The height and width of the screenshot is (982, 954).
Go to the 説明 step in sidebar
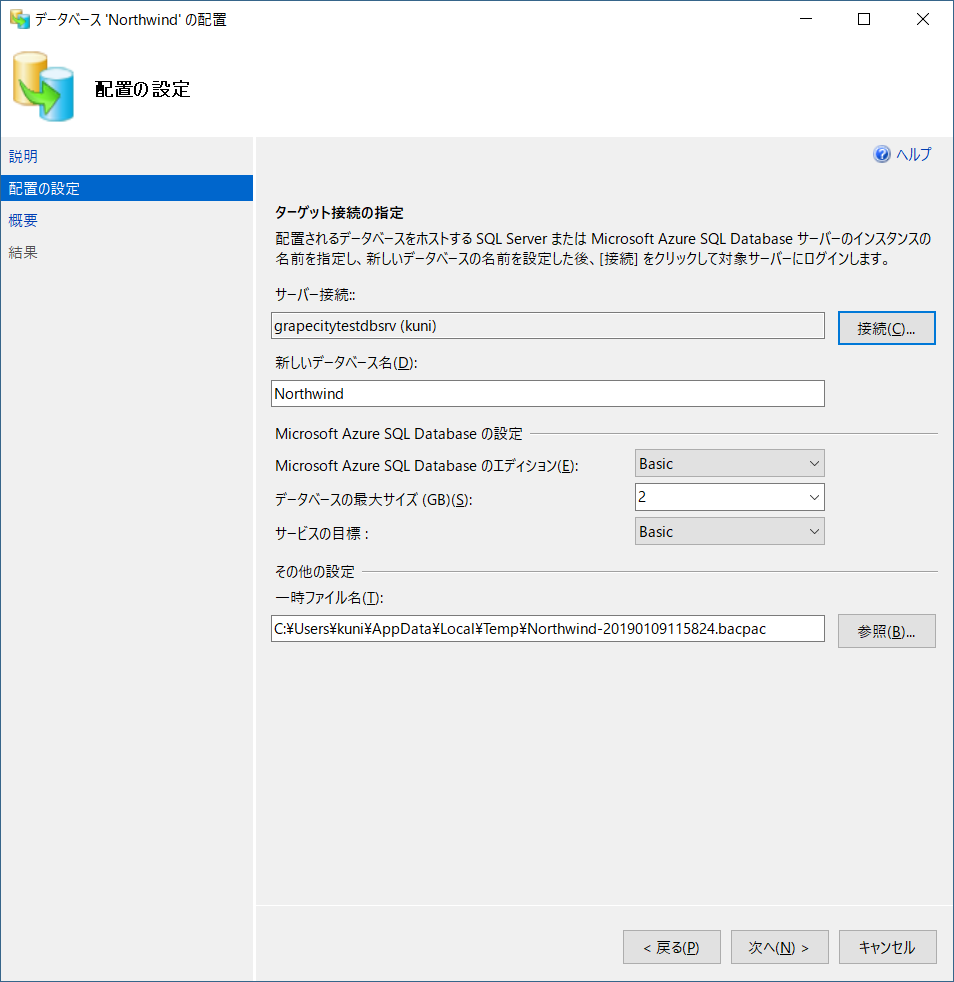click(23, 156)
